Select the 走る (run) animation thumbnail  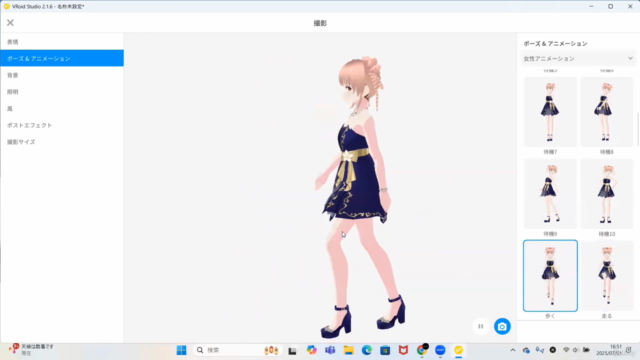pos(607,276)
